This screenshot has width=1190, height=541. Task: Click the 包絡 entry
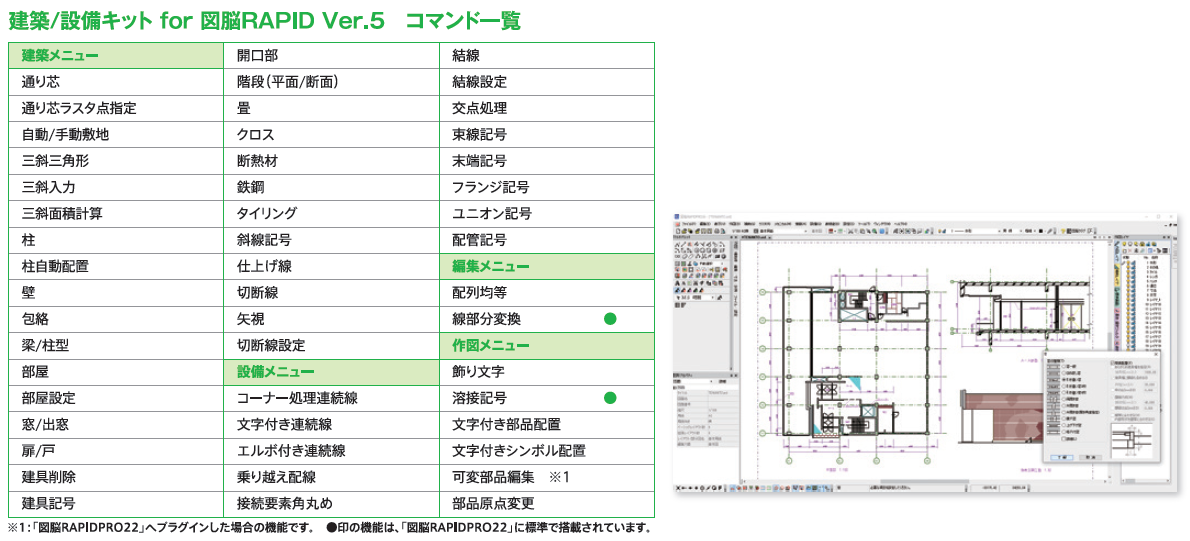[x=115, y=319]
